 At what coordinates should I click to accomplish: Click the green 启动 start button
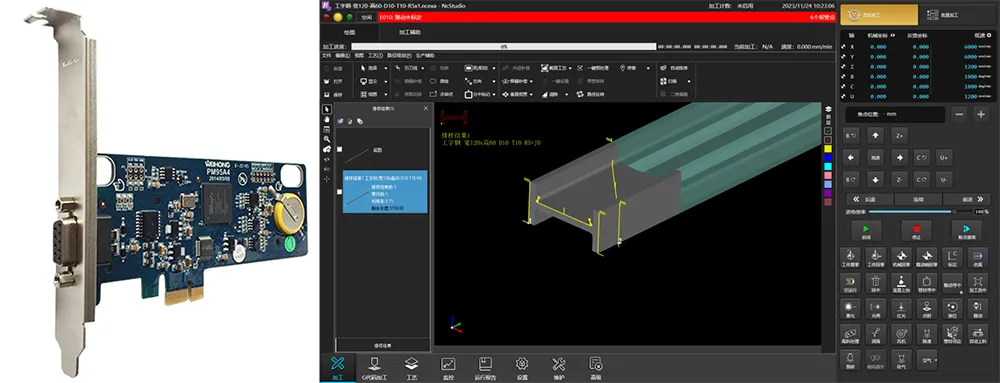pyautogui.click(x=866, y=230)
